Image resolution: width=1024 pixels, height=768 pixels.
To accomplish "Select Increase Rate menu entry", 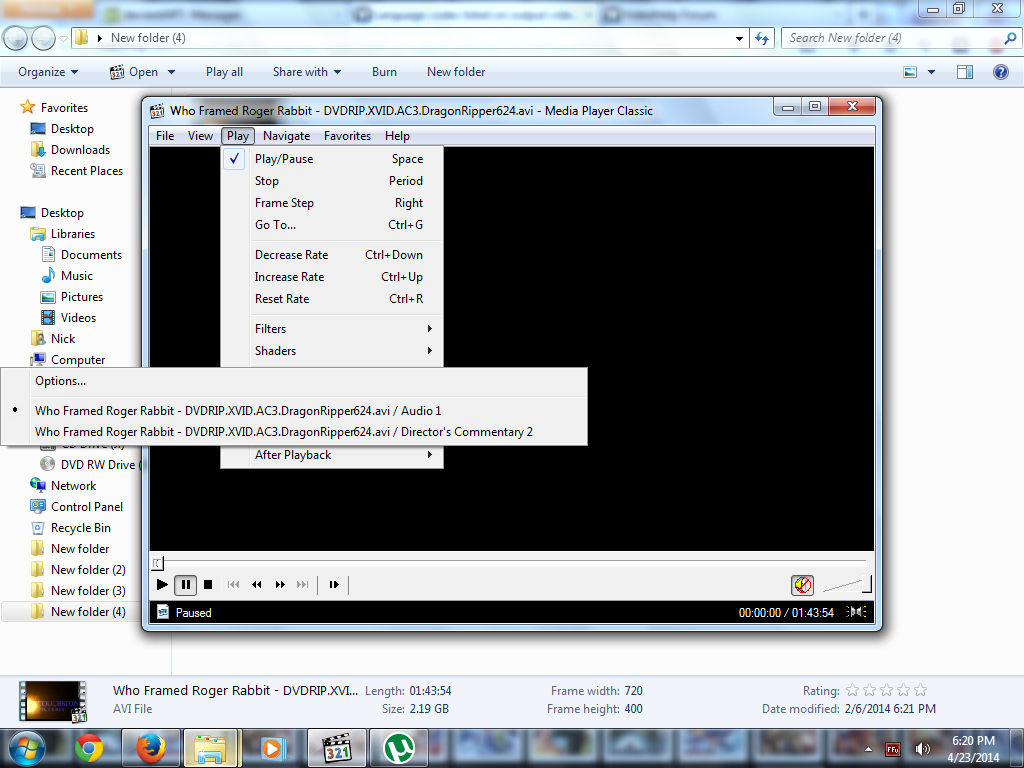I will [x=332, y=277].
